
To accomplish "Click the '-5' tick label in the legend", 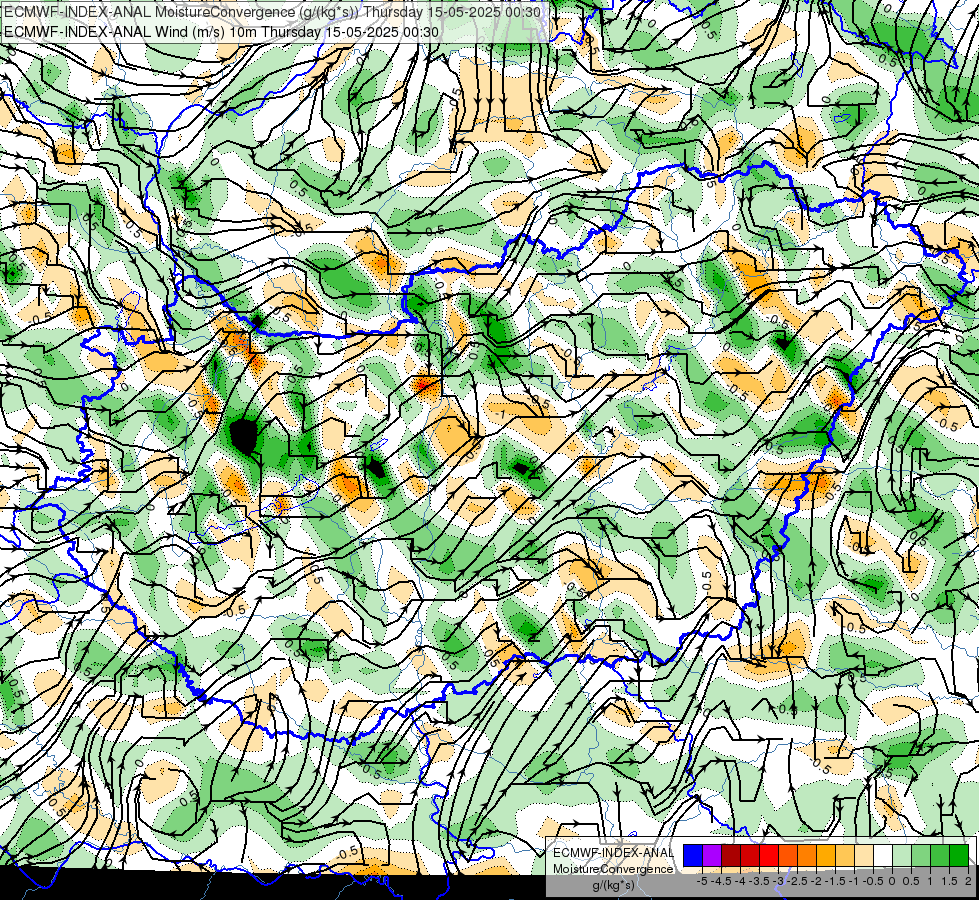I will click(x=702, y=881).
